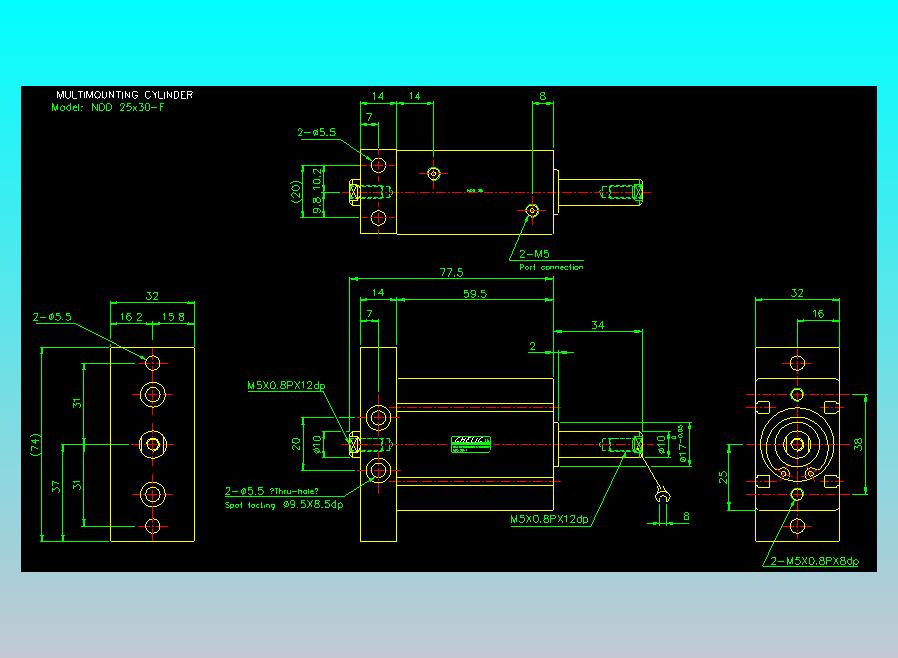The height and width of the screenshot is (658, 898).
Task: Select the "(20)" reference dimension
Action: pyautogui.click(x=296, y=191)
